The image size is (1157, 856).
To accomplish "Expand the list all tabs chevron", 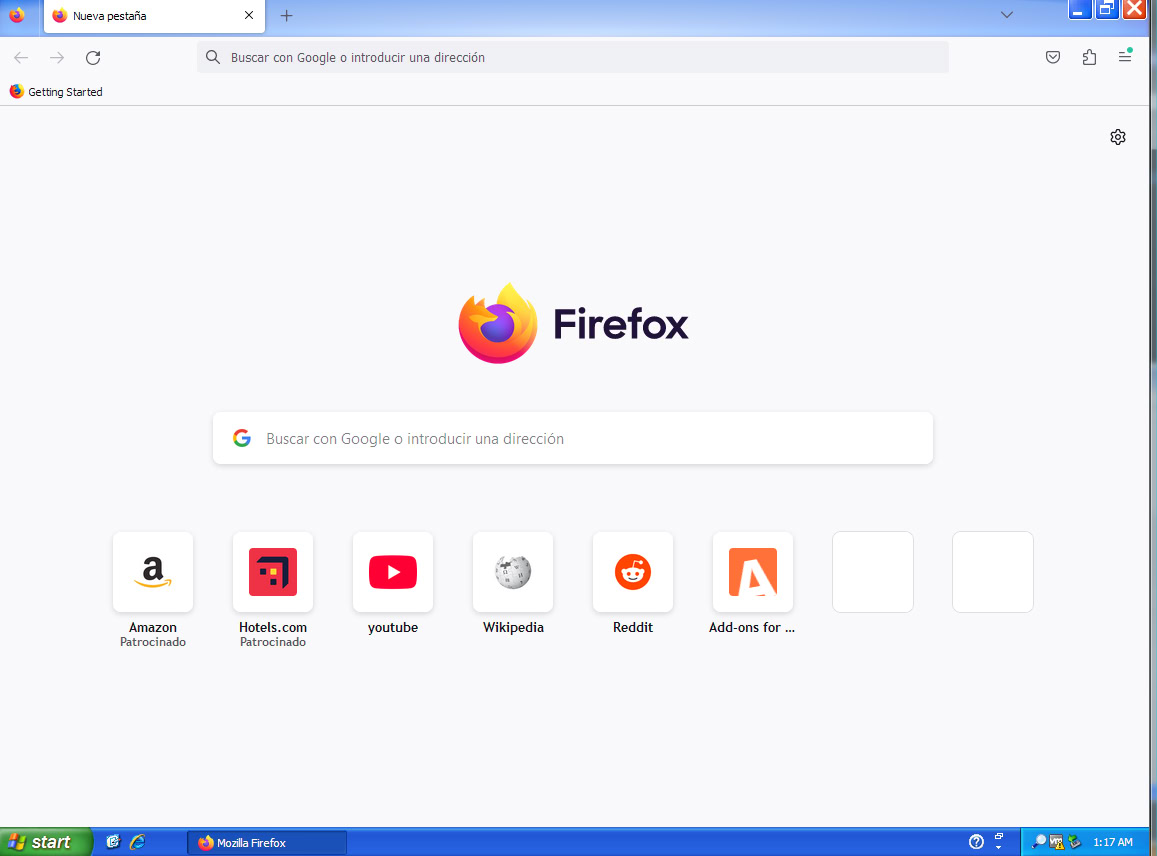I will tap(1006, 15).
